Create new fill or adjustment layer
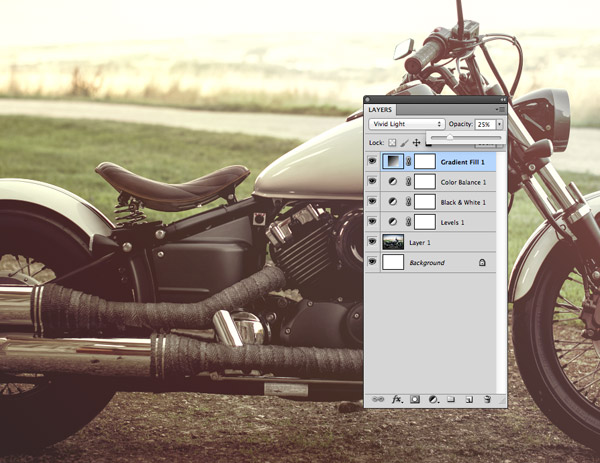Viewport: 600px width, 463px height. coord(433,398)
